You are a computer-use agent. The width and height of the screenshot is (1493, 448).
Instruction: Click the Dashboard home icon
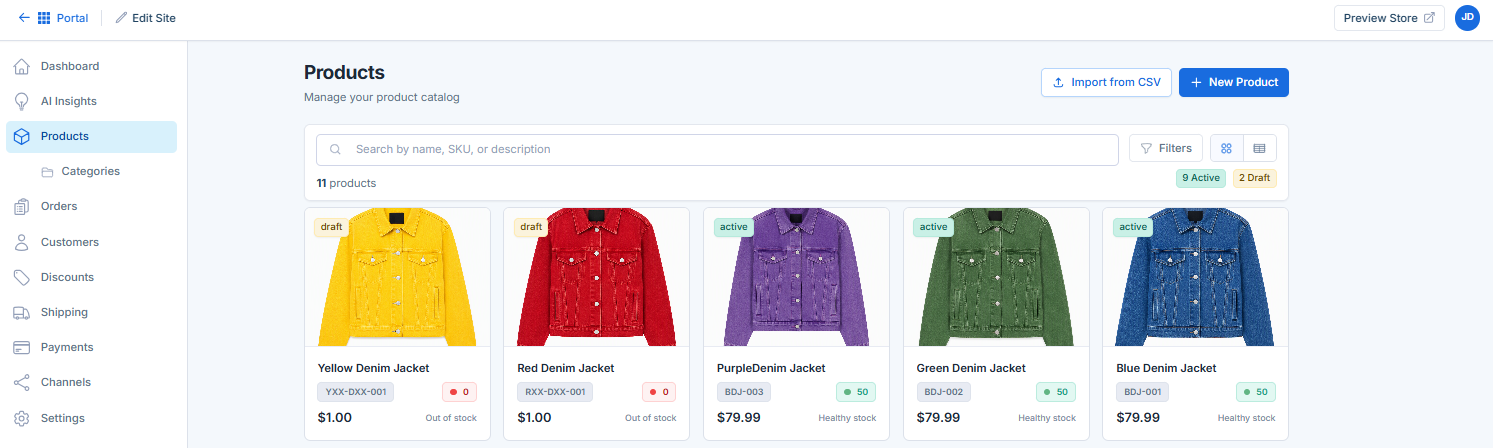22,66
